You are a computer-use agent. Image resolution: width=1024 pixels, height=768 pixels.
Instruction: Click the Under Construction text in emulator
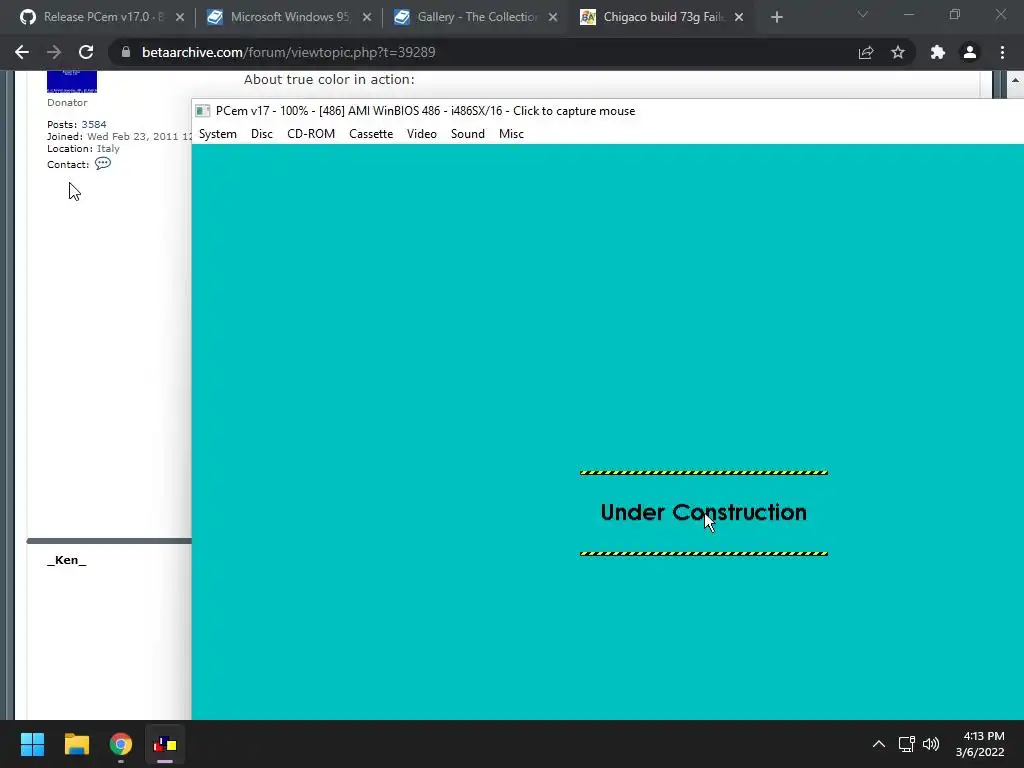click(703, 513)
